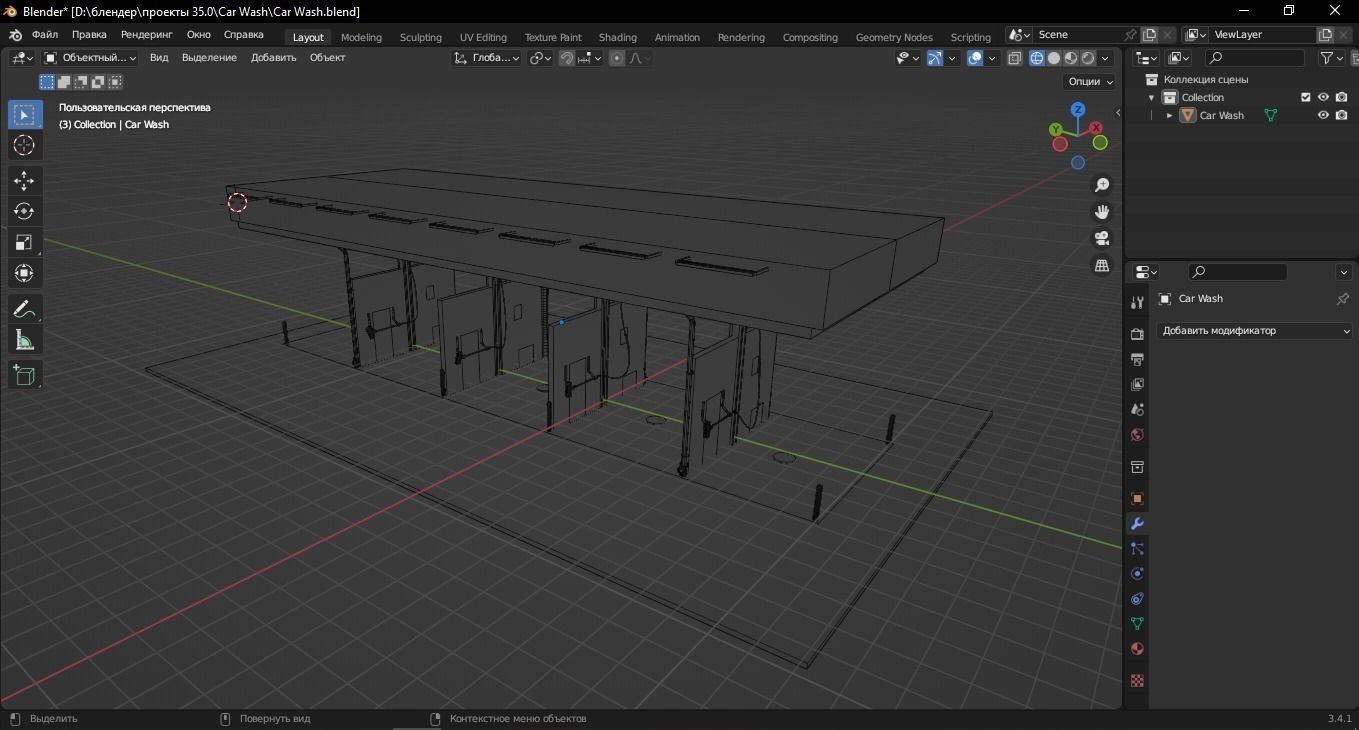Toggle snapping magnet icon
1359x730 pixels.
pyautogui.click(x=566, y=58)
